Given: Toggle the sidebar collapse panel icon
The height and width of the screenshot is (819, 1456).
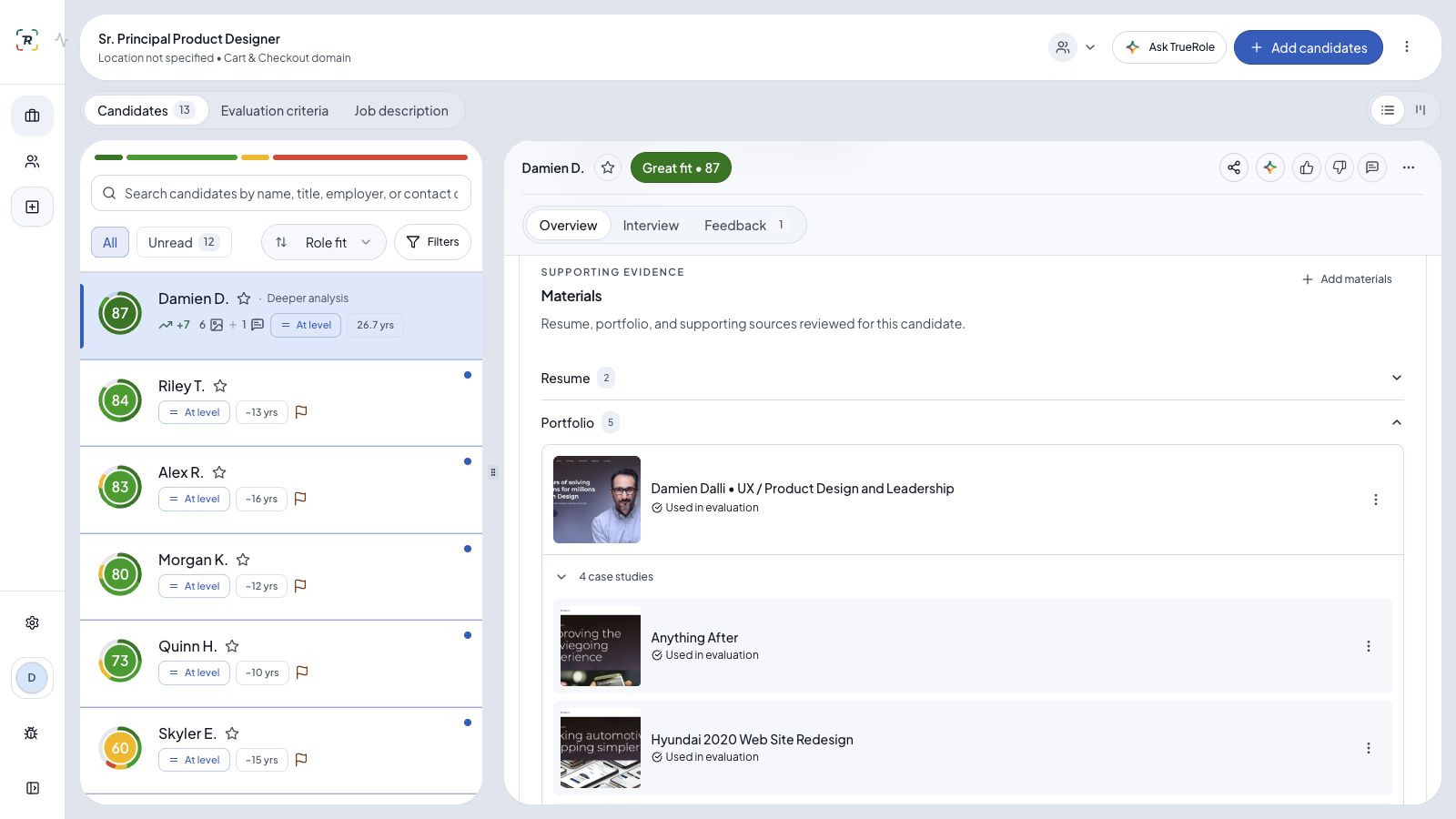Looking at the screenshot, I should 32,788.
